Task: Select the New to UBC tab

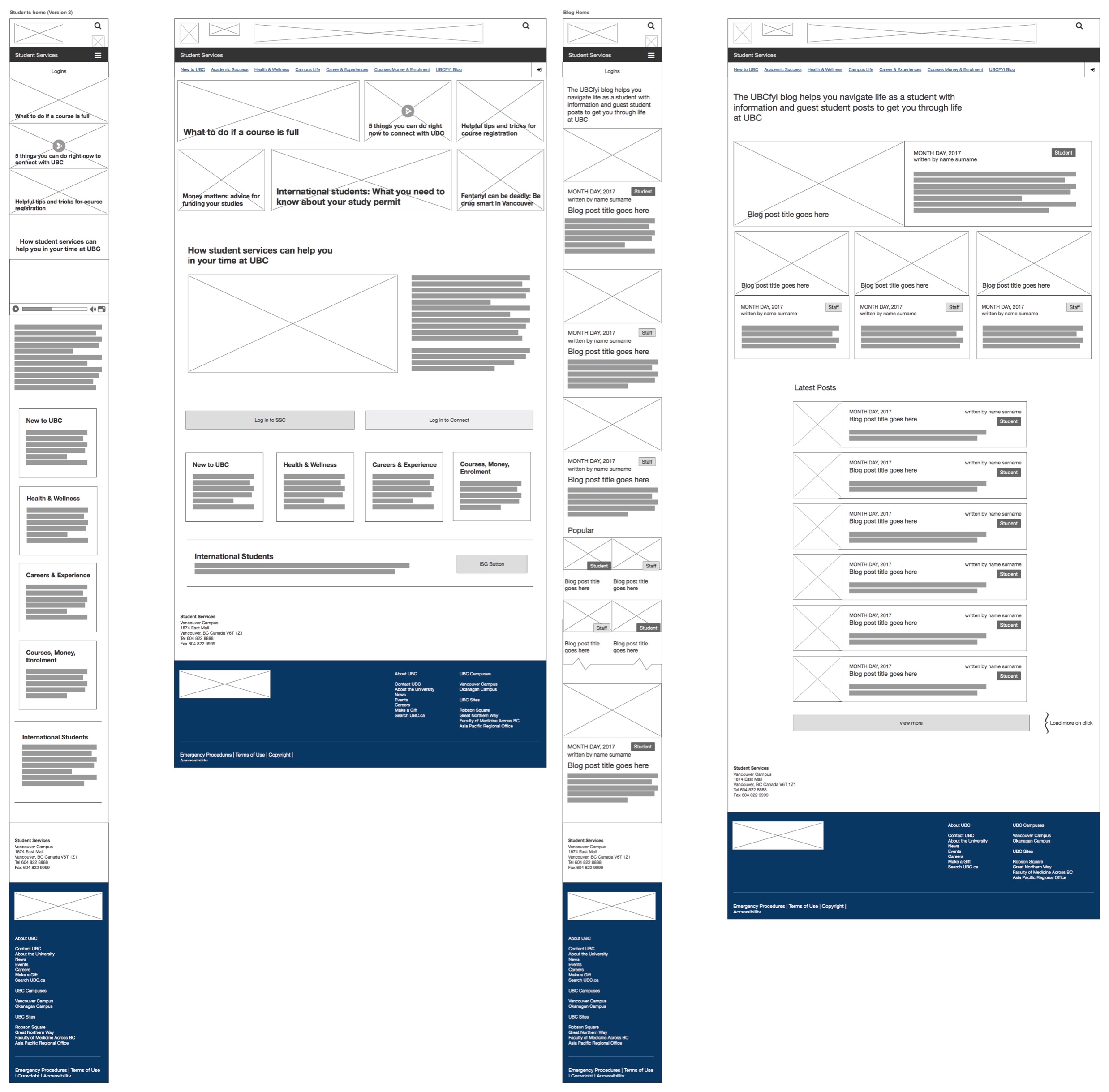Action: tap(192, 69)
